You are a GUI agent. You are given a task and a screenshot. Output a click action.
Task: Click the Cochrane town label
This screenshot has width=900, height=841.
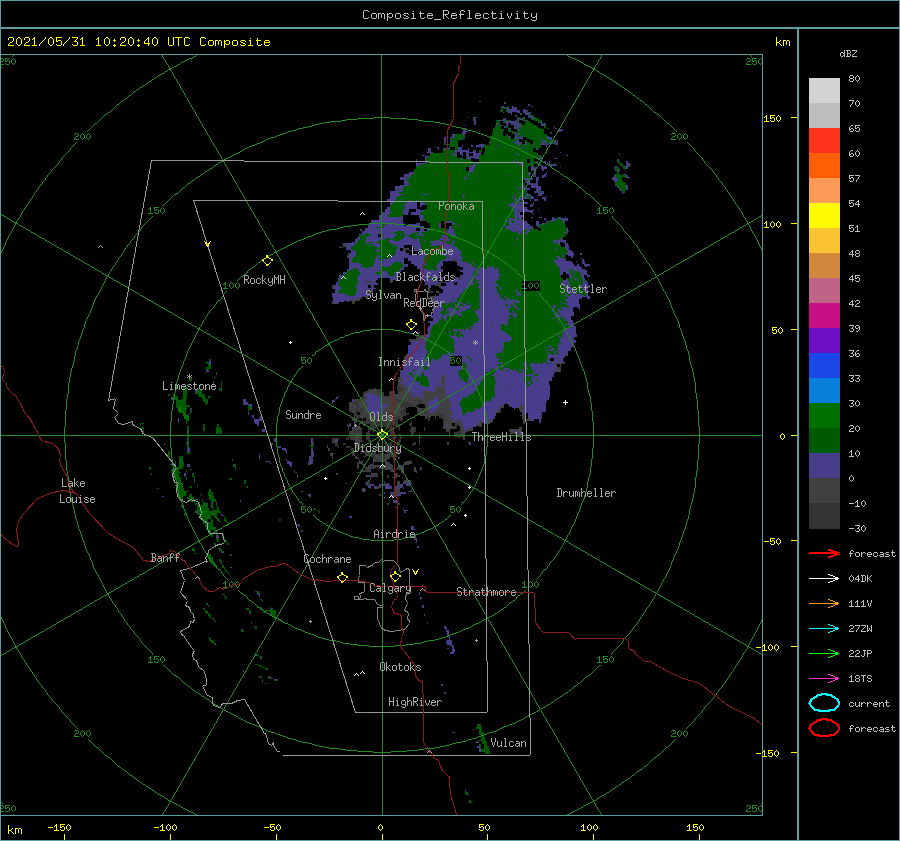327,559
